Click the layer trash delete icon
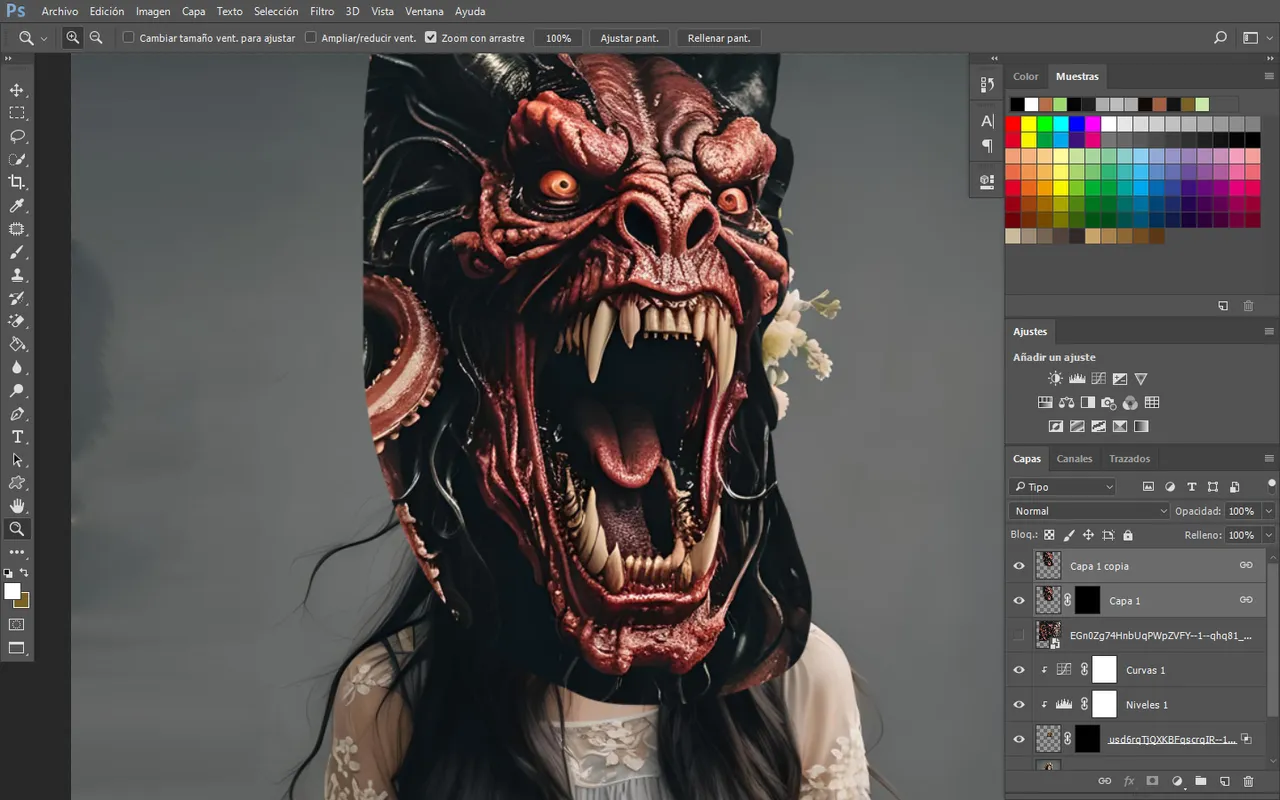The image size is (1280, 800). 1248,781
